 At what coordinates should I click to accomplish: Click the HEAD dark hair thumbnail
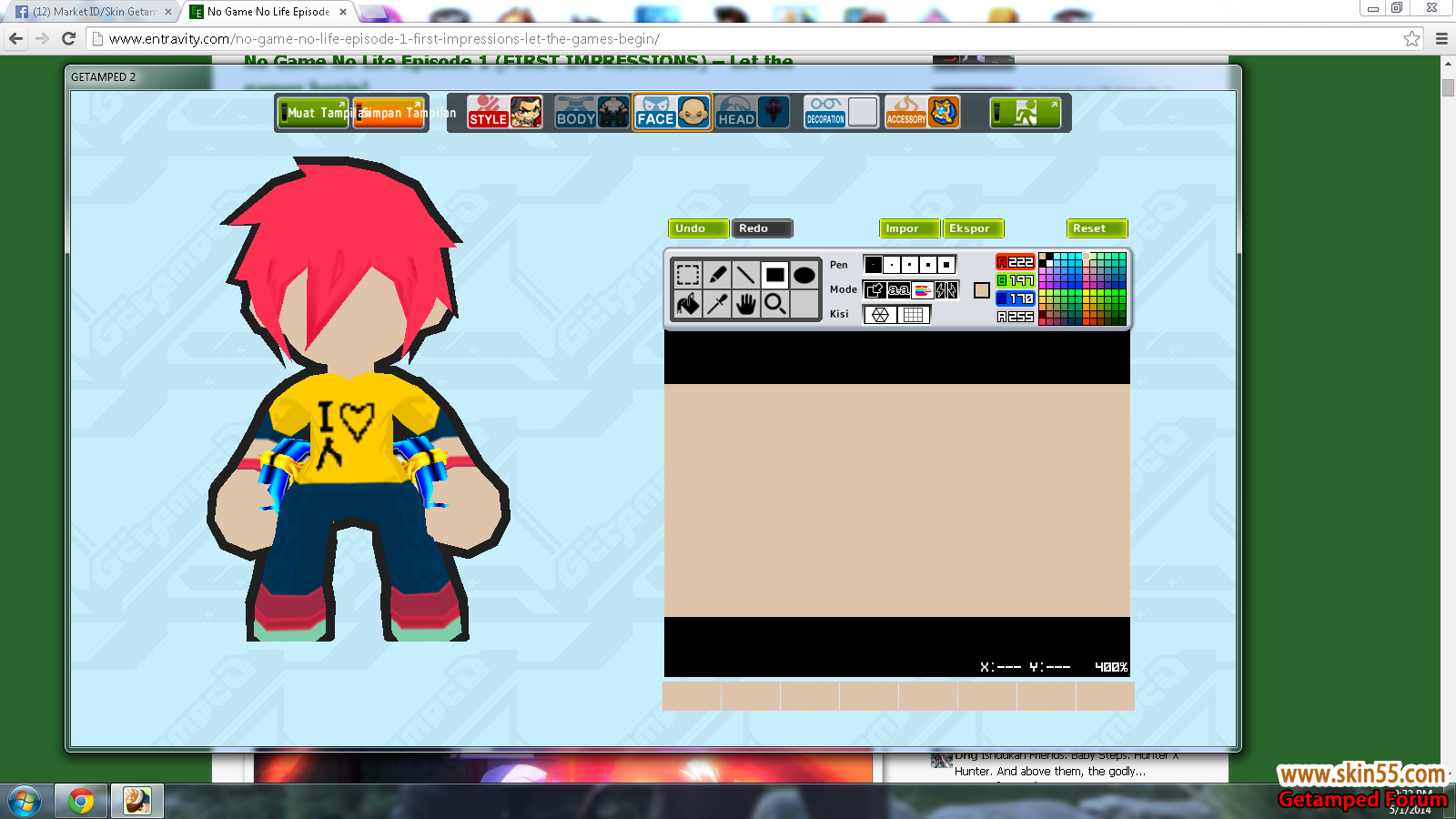click(x=773, y=113)
